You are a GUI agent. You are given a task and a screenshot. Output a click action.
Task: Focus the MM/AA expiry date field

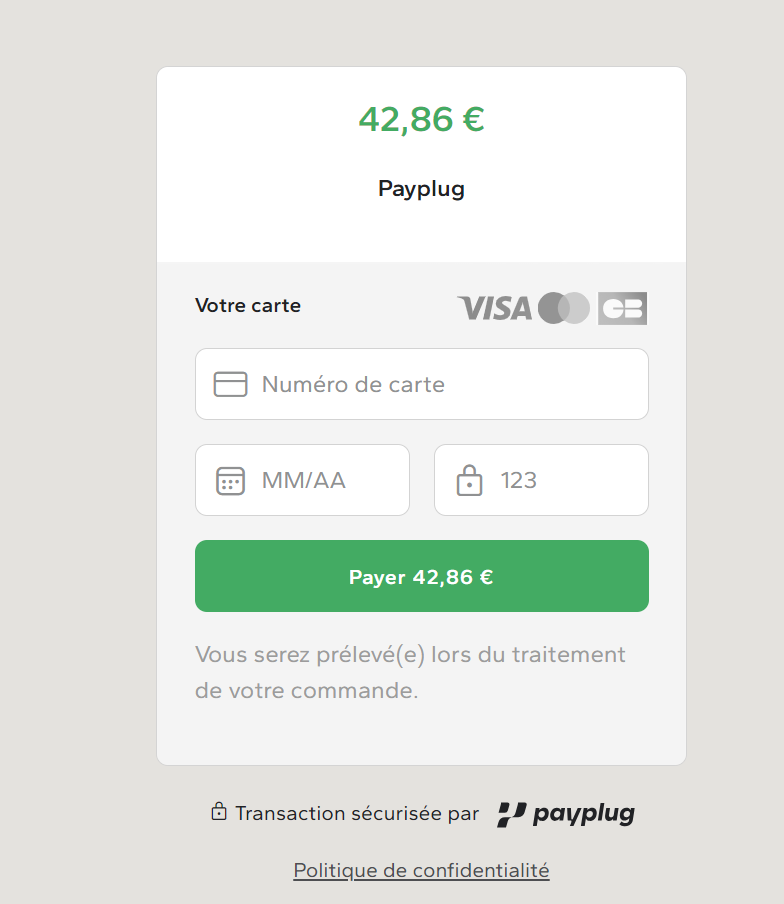tap(303, 480)
